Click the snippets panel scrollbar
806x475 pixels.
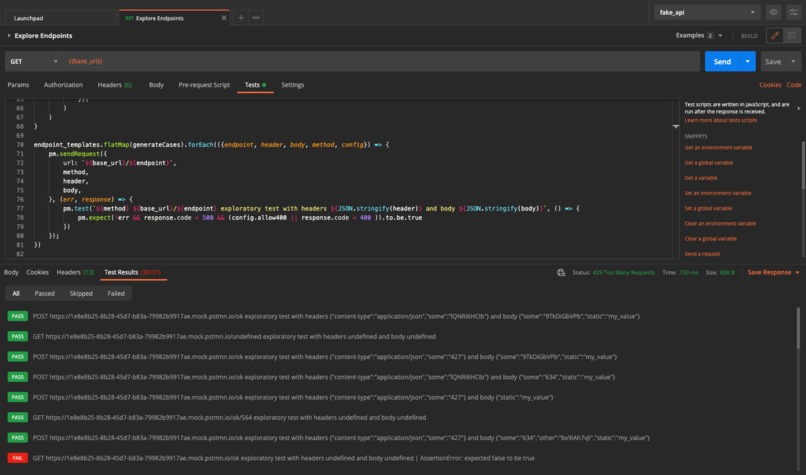(803, 165)
